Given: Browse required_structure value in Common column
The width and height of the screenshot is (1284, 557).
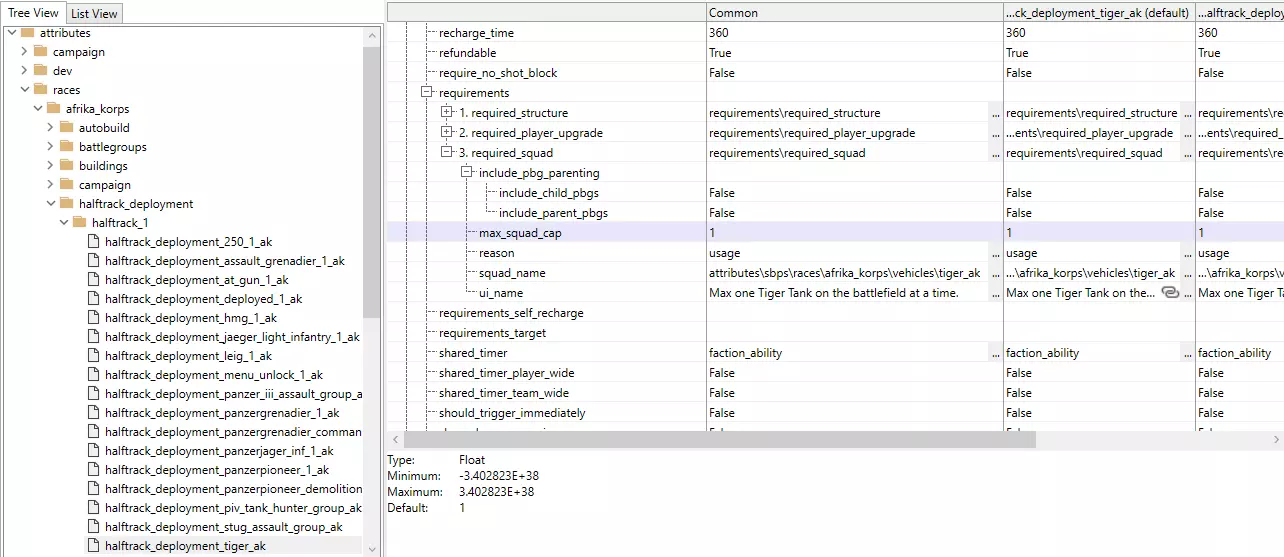Looking at the screenshot, I should (995, 113).
